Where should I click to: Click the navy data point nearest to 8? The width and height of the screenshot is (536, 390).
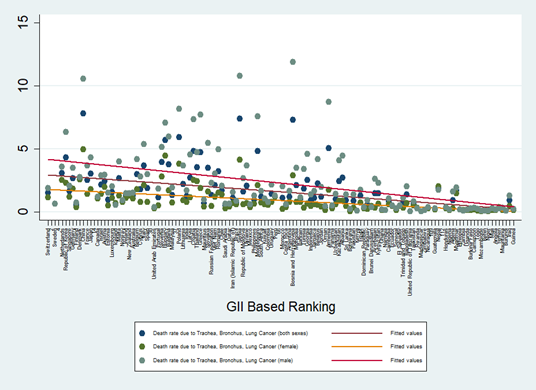coord(83,113)
